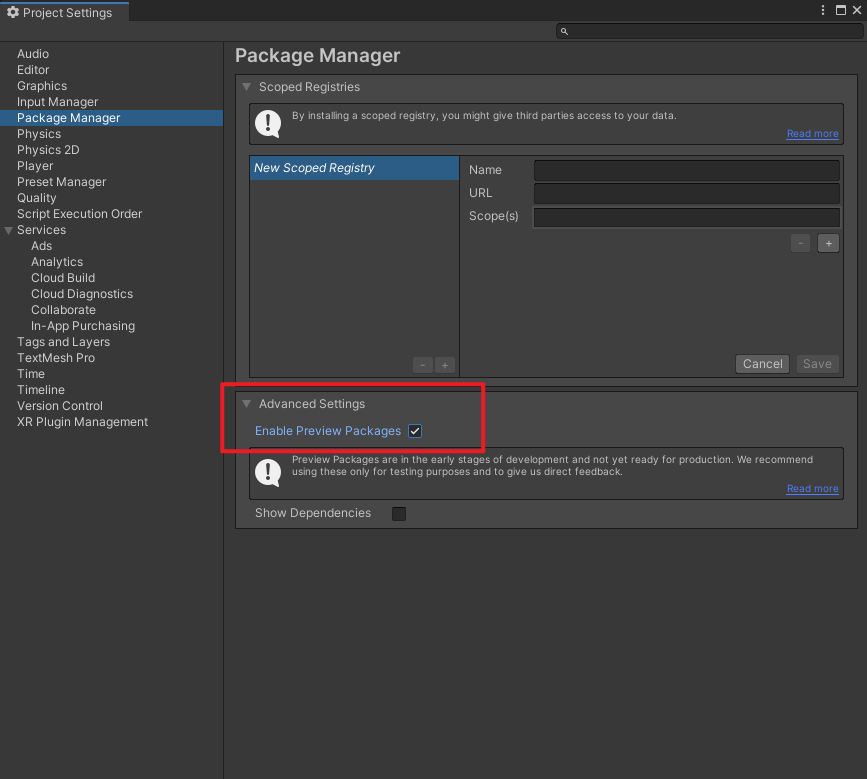The height and width of the screenshot is (779, 867).
Task: Remove the selected scoped registry with minus
Action: pyautogui.click(x=423, y=365)
